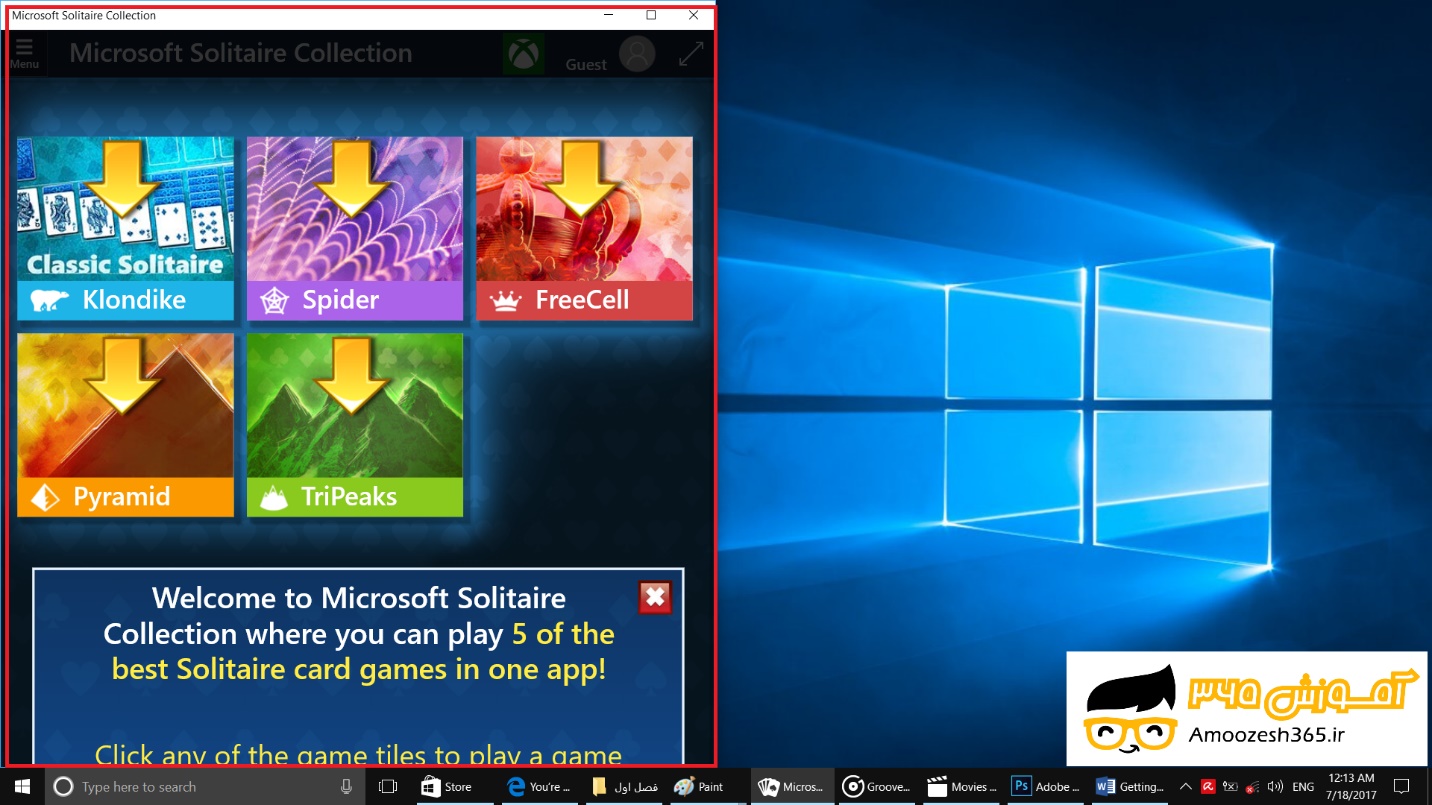Open the FreeCell game tile

pyautogui.click(x=584, y=228)
